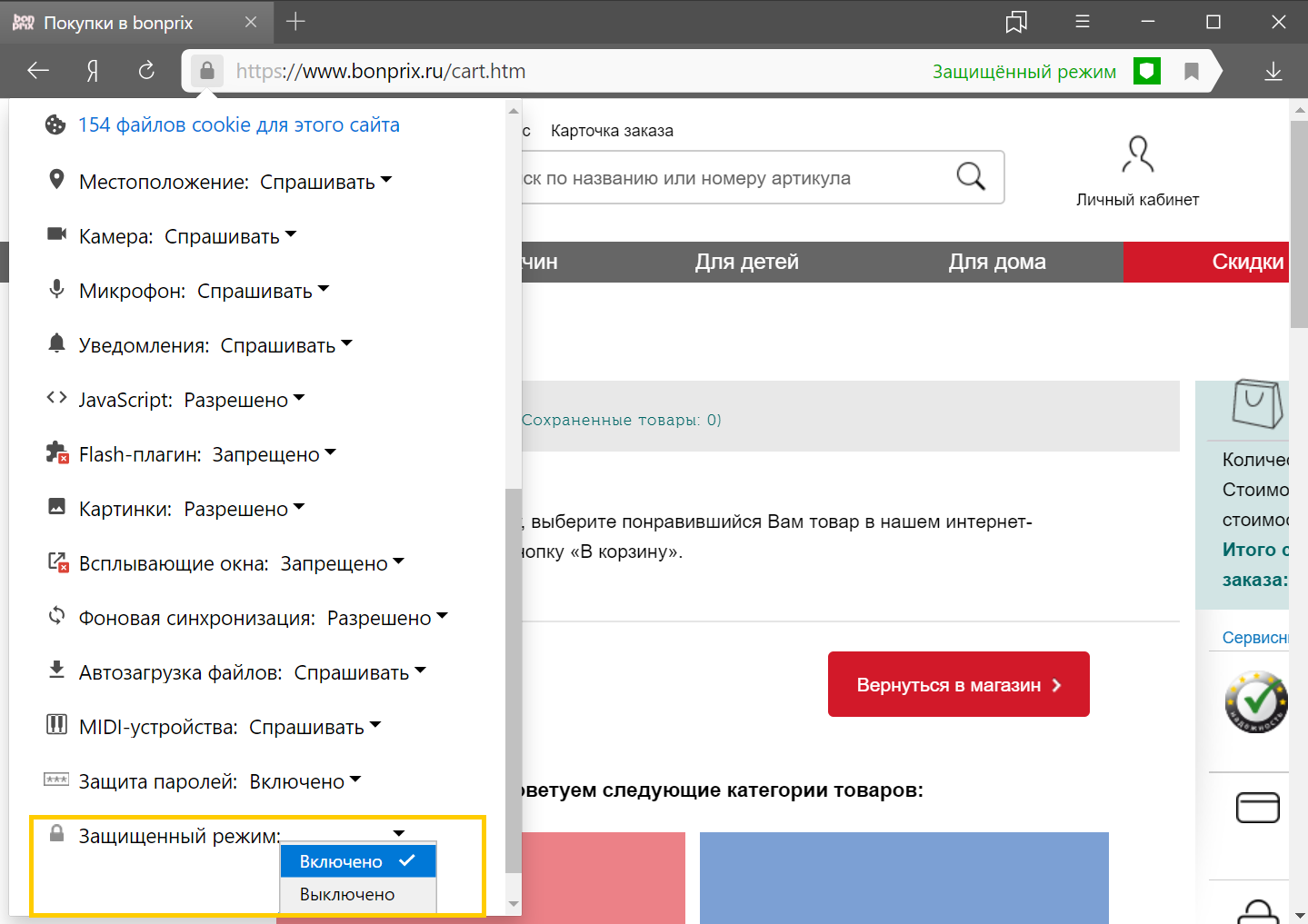The width and height of the screenshot is (1308, 924).
Task: Click Защищенный режим lock icon in panel
Action: (56, 833)
